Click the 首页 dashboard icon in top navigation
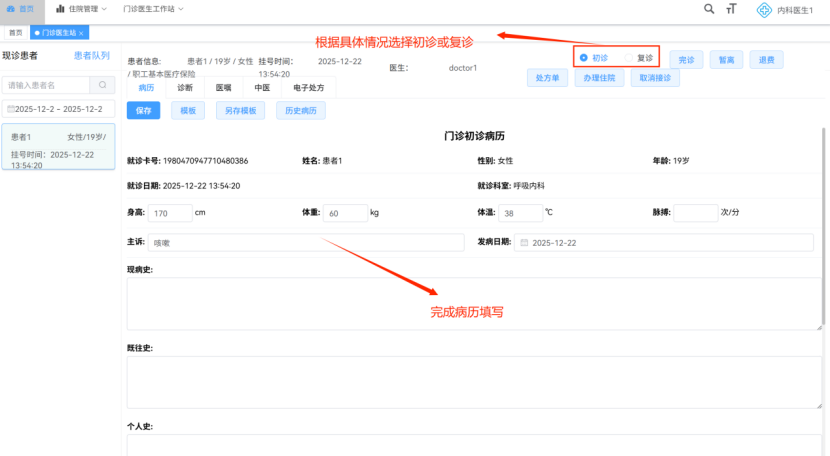The height and width of the screenshot is (456, 830). click(12, 8)
